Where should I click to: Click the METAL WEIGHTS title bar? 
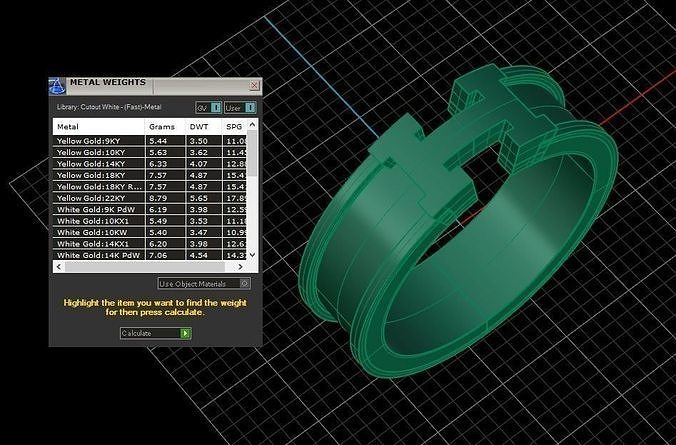(155, 86)
